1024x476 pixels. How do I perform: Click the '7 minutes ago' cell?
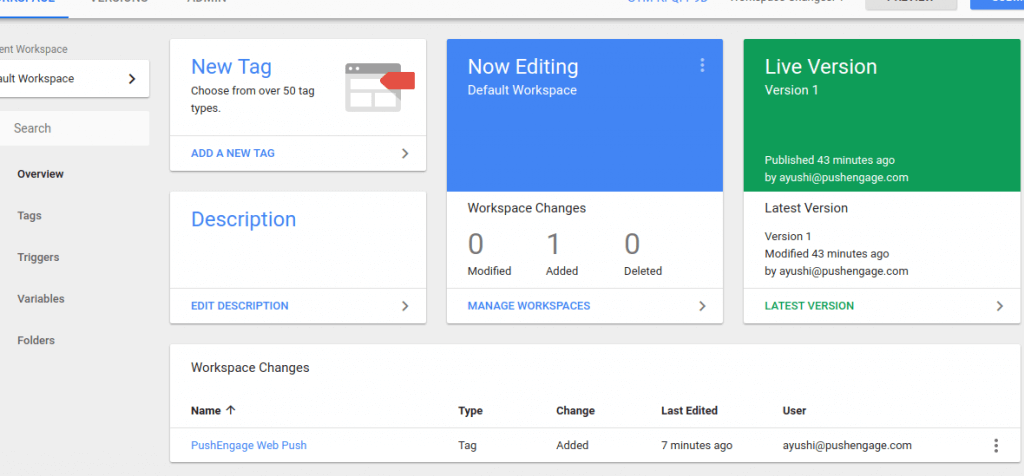tap(697, 445)
